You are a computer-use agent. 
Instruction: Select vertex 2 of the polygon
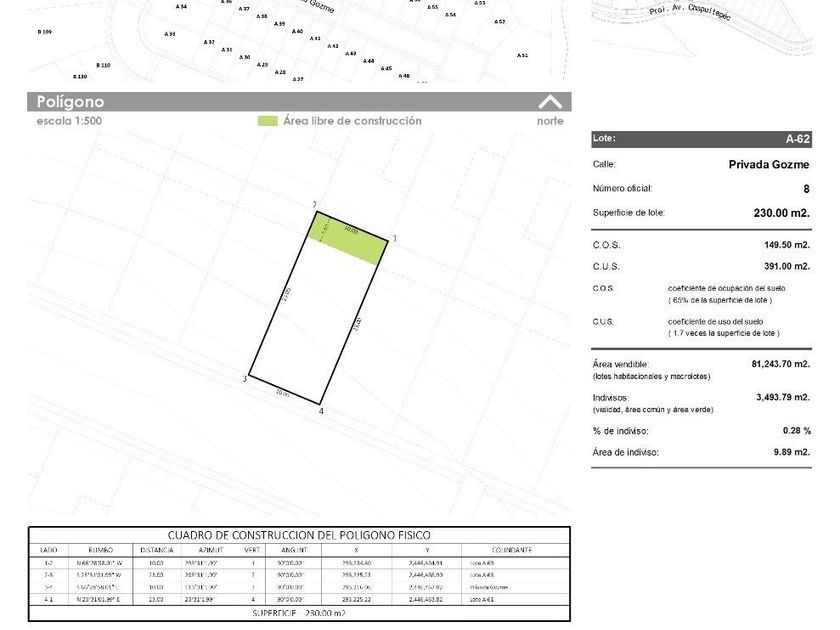(x=314, y=205)
